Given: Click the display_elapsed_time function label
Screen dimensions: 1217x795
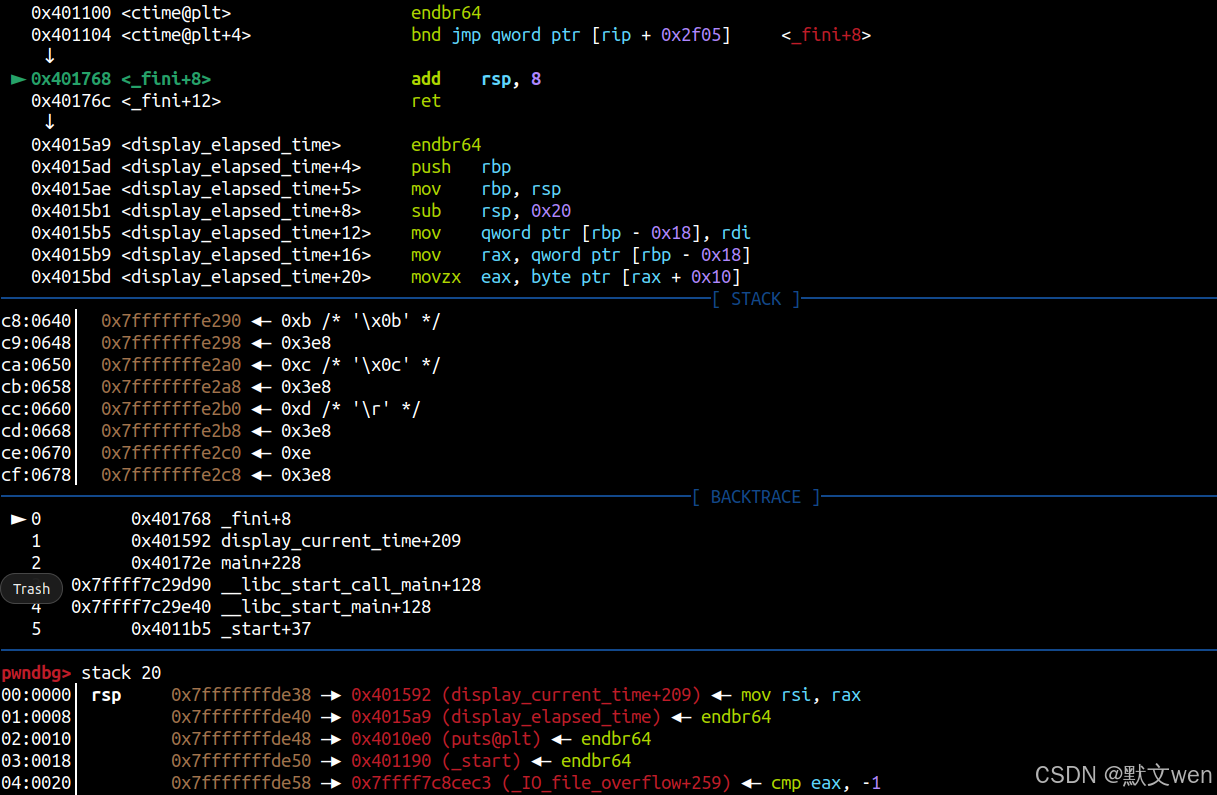Looking at the screenshot, I should (x=229, y=144).
